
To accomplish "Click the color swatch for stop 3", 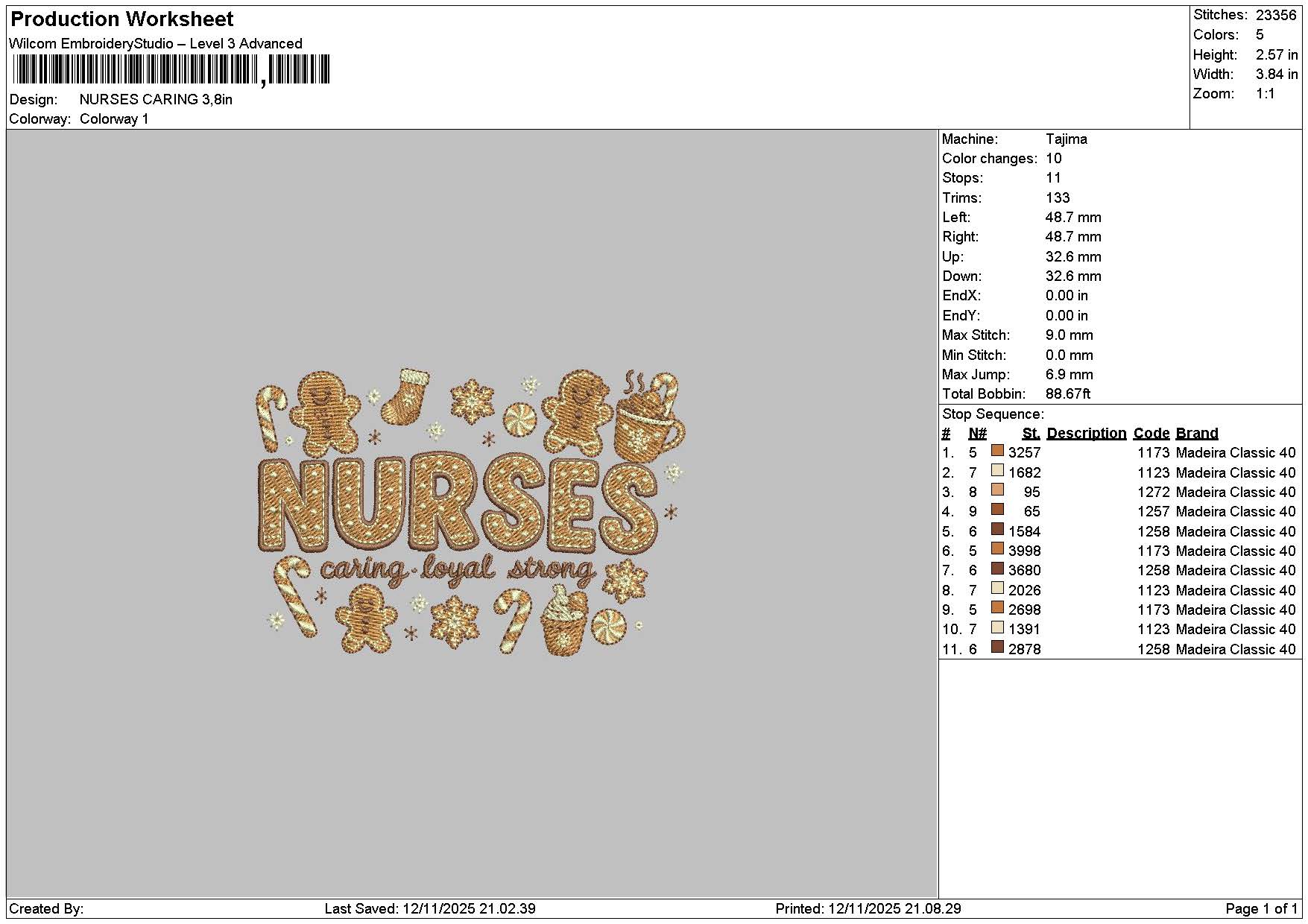I will tap(997, 490).
